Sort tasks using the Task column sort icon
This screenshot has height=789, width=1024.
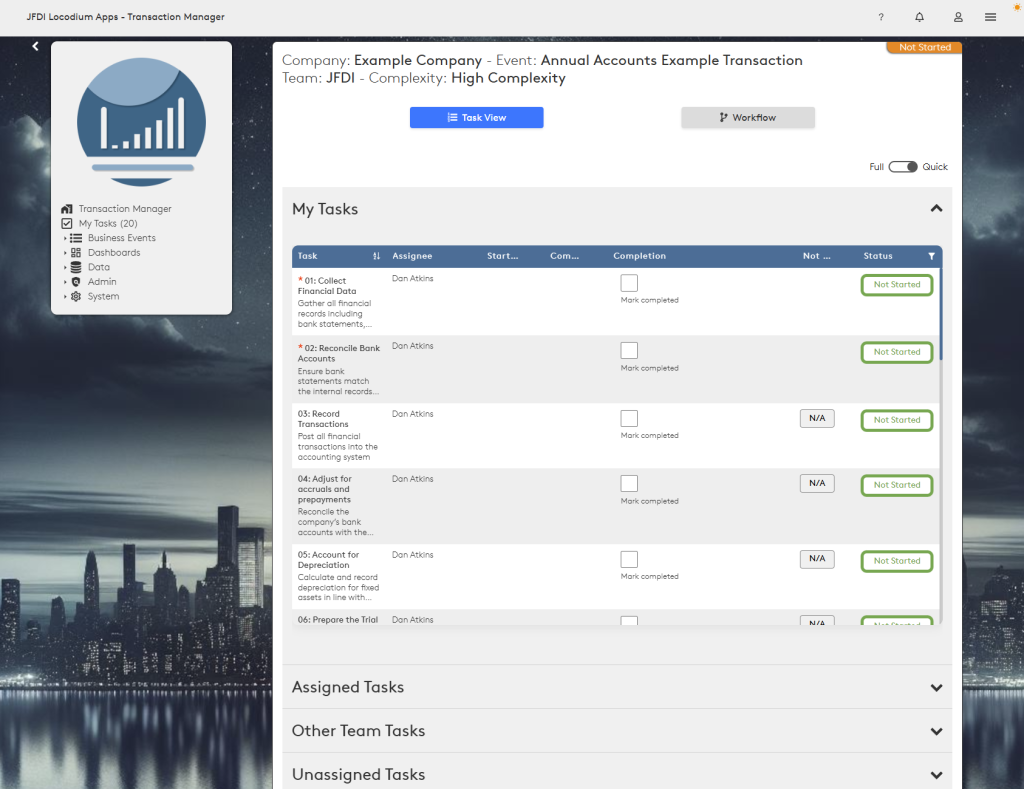tap(377, 256)
